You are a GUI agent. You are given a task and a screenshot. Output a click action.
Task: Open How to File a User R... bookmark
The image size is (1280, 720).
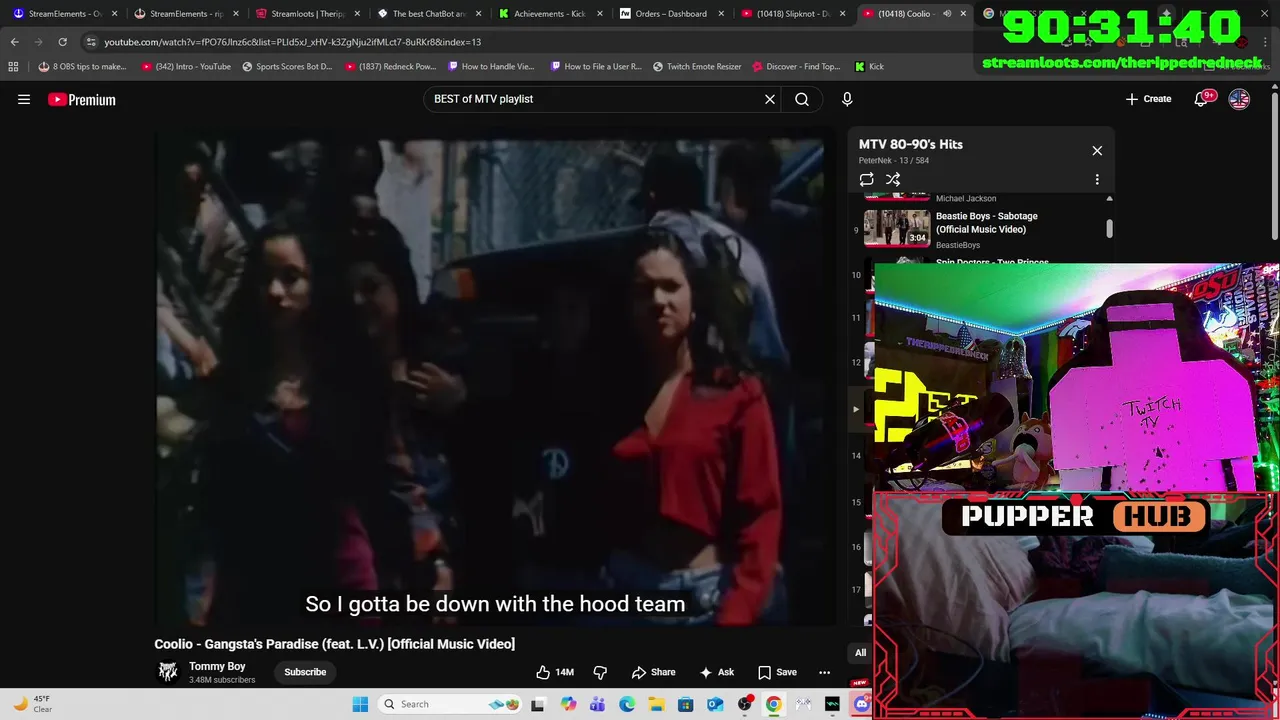pos(596,67)
